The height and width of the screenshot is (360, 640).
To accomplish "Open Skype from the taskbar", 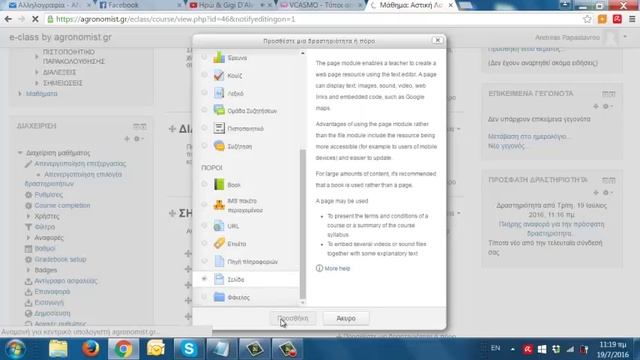I will click(x=189, y=349).
